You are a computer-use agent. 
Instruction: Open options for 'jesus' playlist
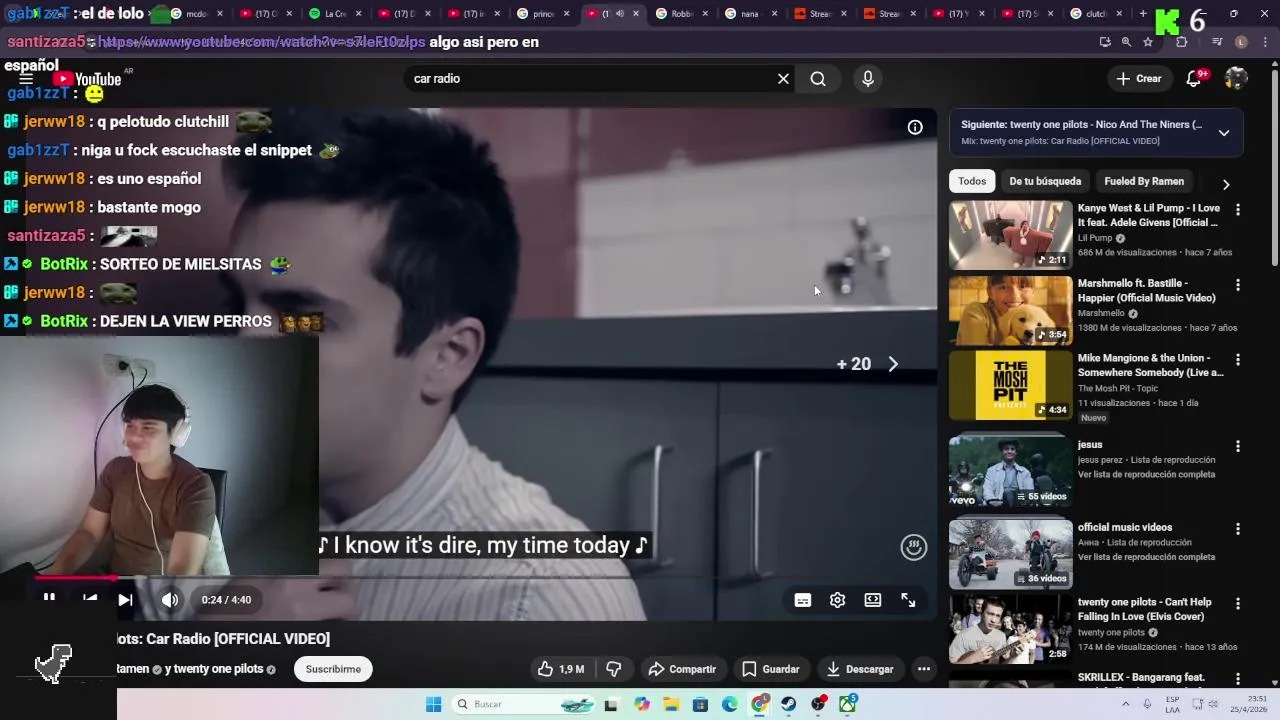(x=1238, y=446)
